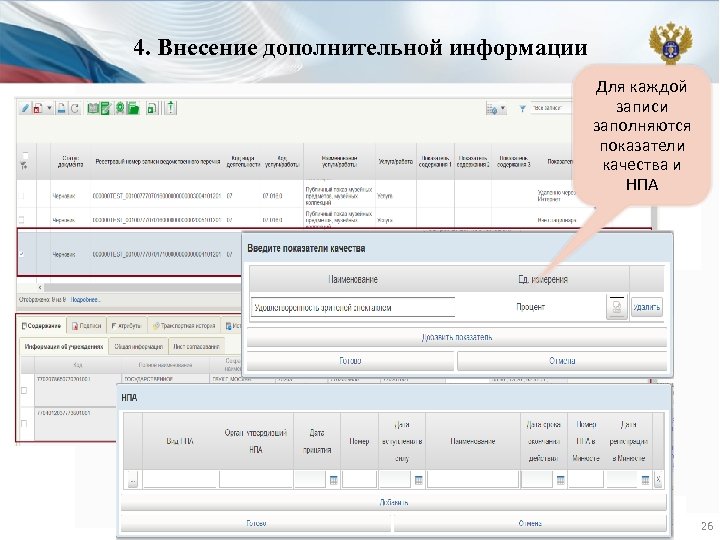The image size is (720, 540).
Task: Click the green folder toolbar icon
Action: pyautogui.click(x=133, y=108)
